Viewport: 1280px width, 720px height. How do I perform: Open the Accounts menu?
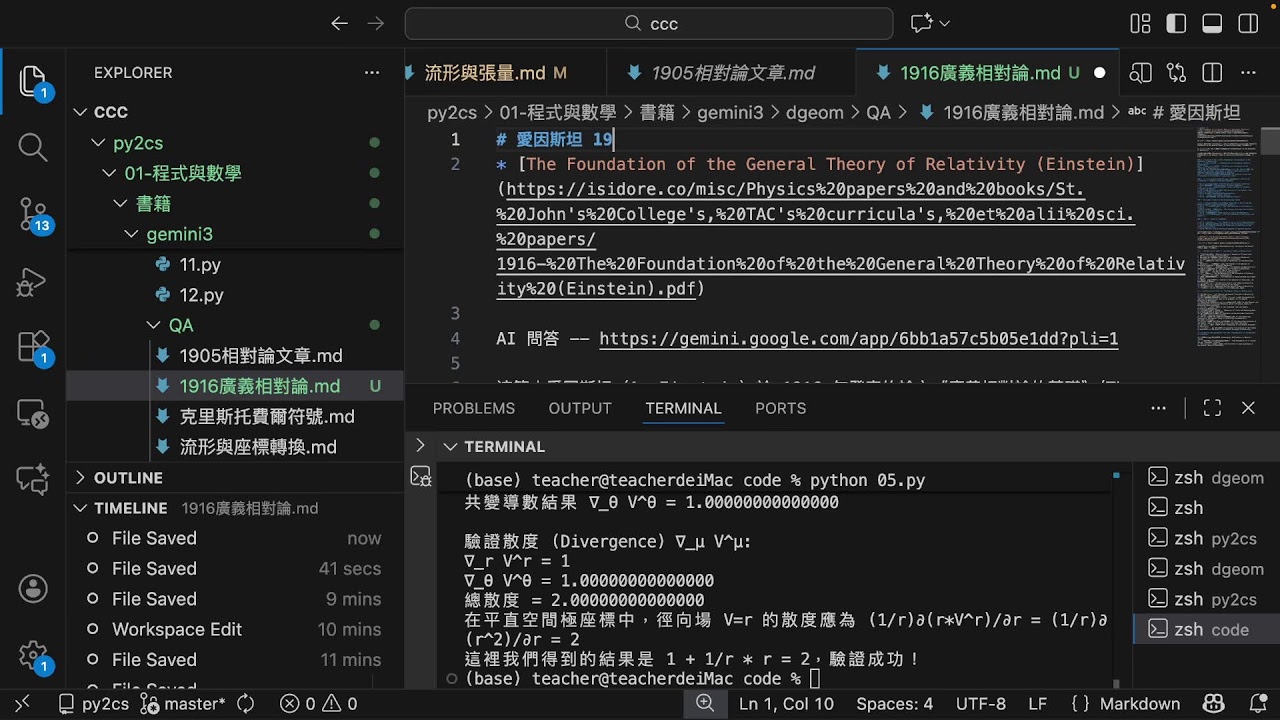tap(33, 588)
